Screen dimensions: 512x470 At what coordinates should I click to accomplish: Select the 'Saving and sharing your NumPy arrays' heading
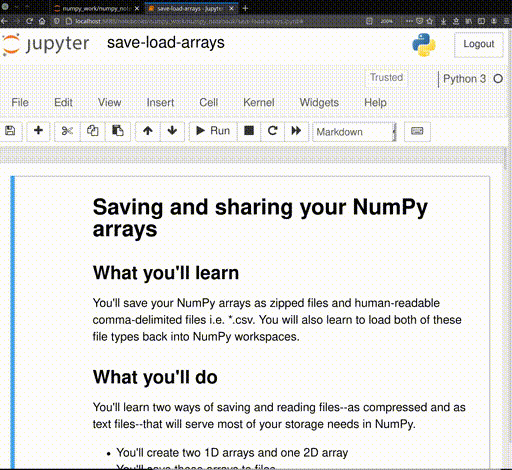tap(260, 218)
